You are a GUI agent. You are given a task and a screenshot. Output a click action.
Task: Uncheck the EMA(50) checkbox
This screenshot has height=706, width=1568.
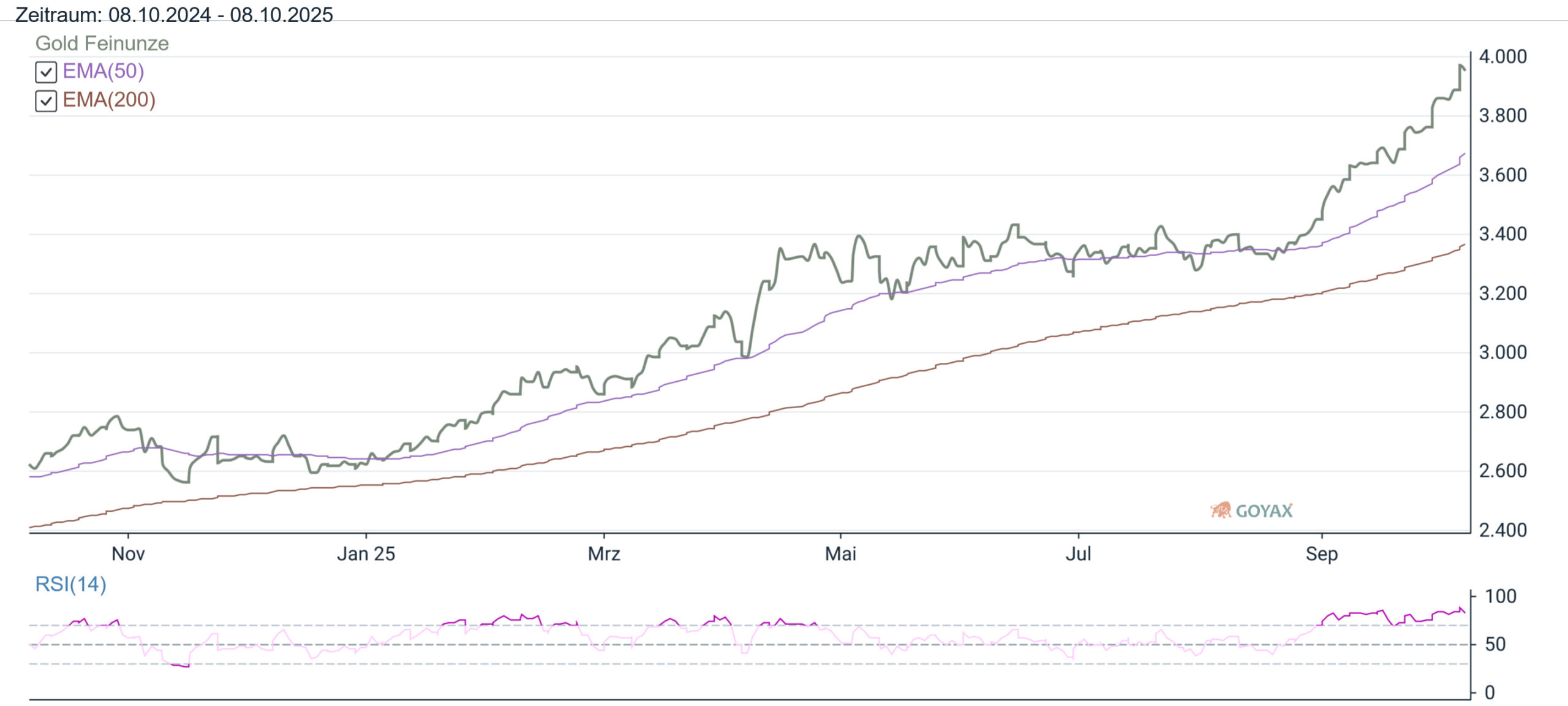46,72
